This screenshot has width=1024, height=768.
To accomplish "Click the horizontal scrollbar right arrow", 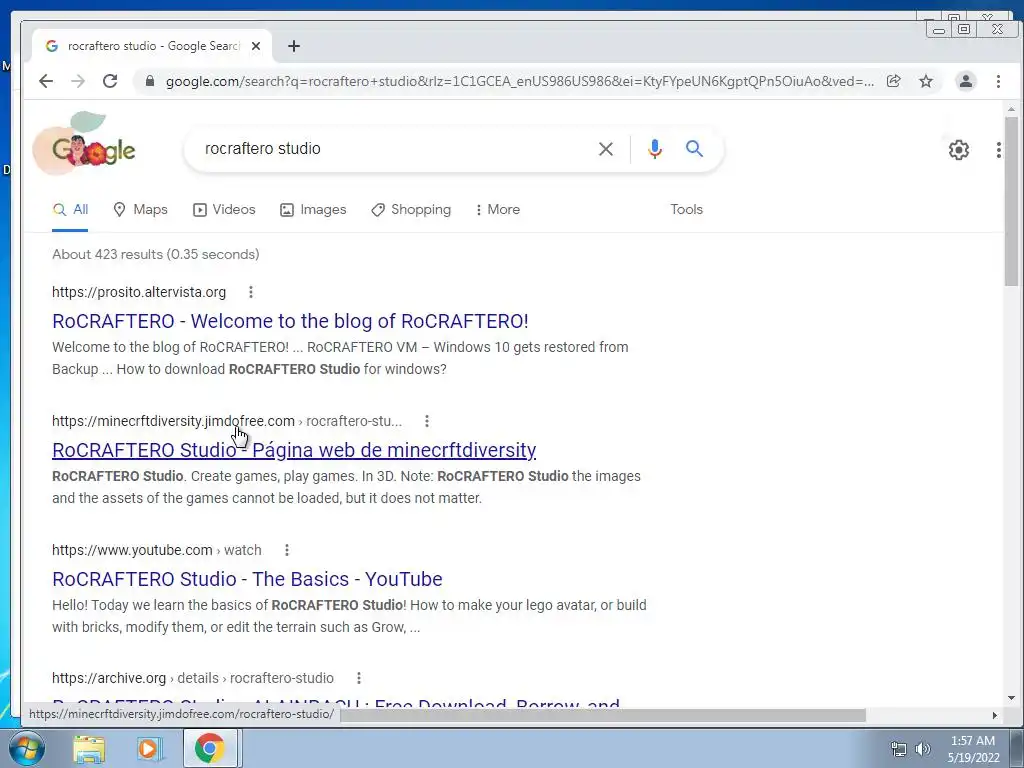I will coord(995,715).
